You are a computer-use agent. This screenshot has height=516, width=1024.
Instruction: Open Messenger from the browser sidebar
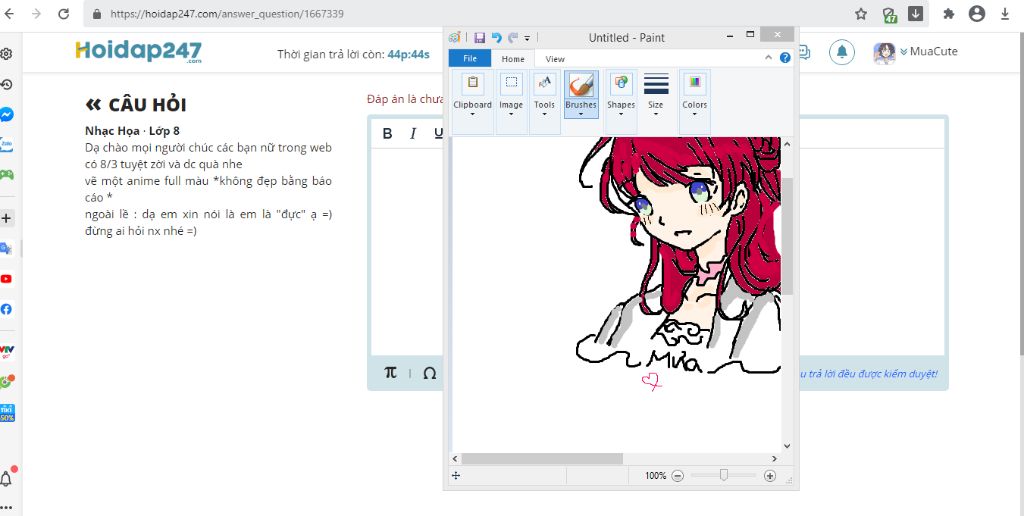pos(7,114)
